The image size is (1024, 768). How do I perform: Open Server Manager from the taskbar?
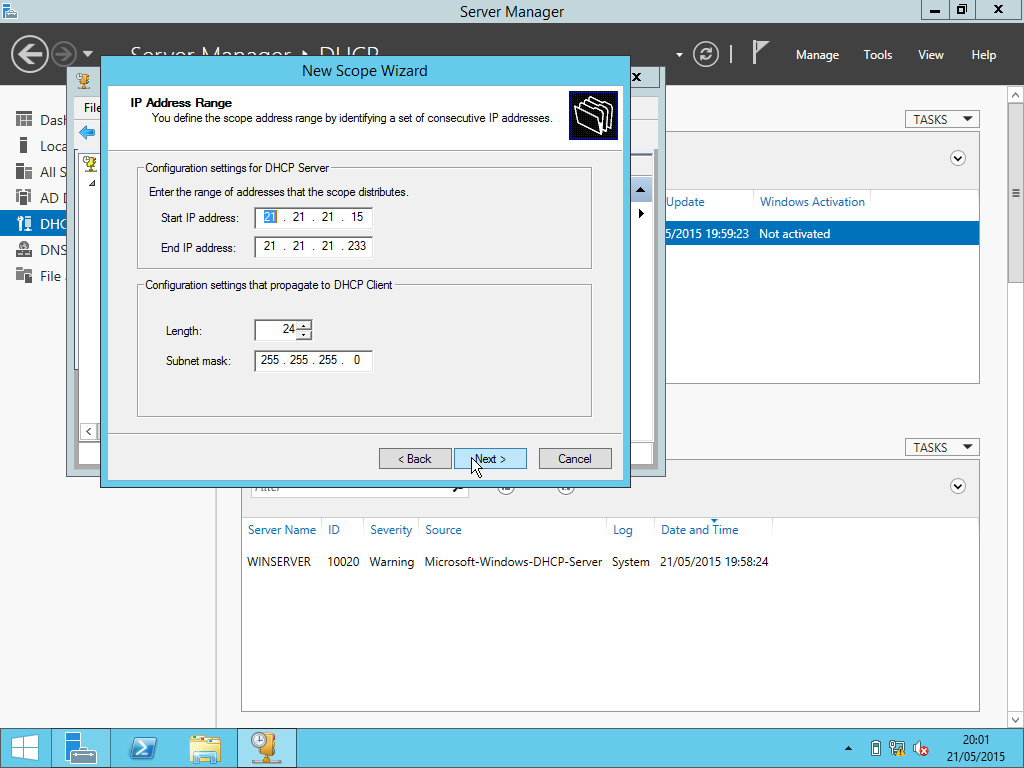tap(81, 748)
